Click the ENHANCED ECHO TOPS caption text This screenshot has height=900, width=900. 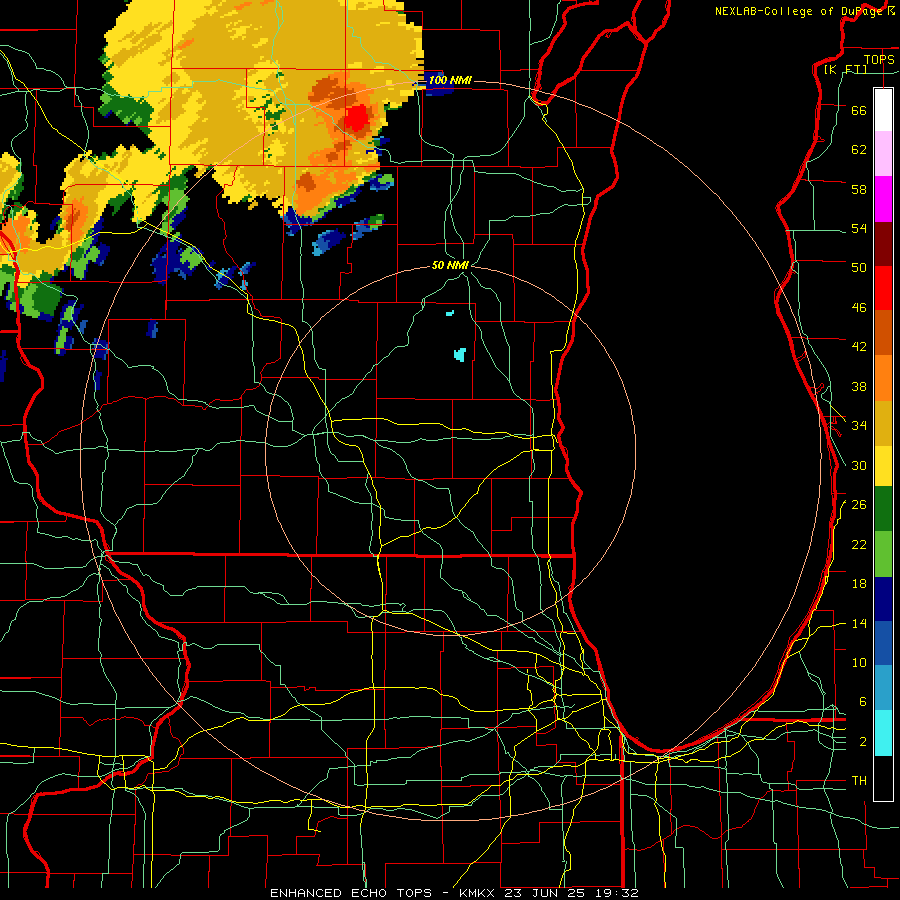pyautogui.click(x=350, y=893)
